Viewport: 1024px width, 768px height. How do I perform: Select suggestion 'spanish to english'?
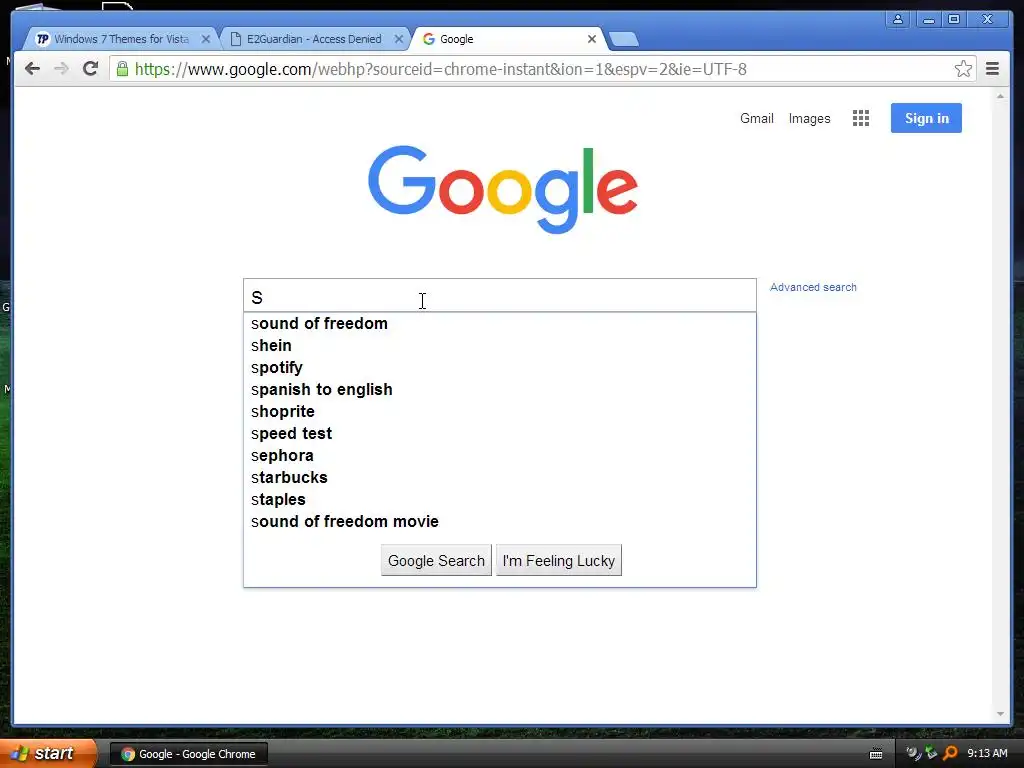(500, 389)
